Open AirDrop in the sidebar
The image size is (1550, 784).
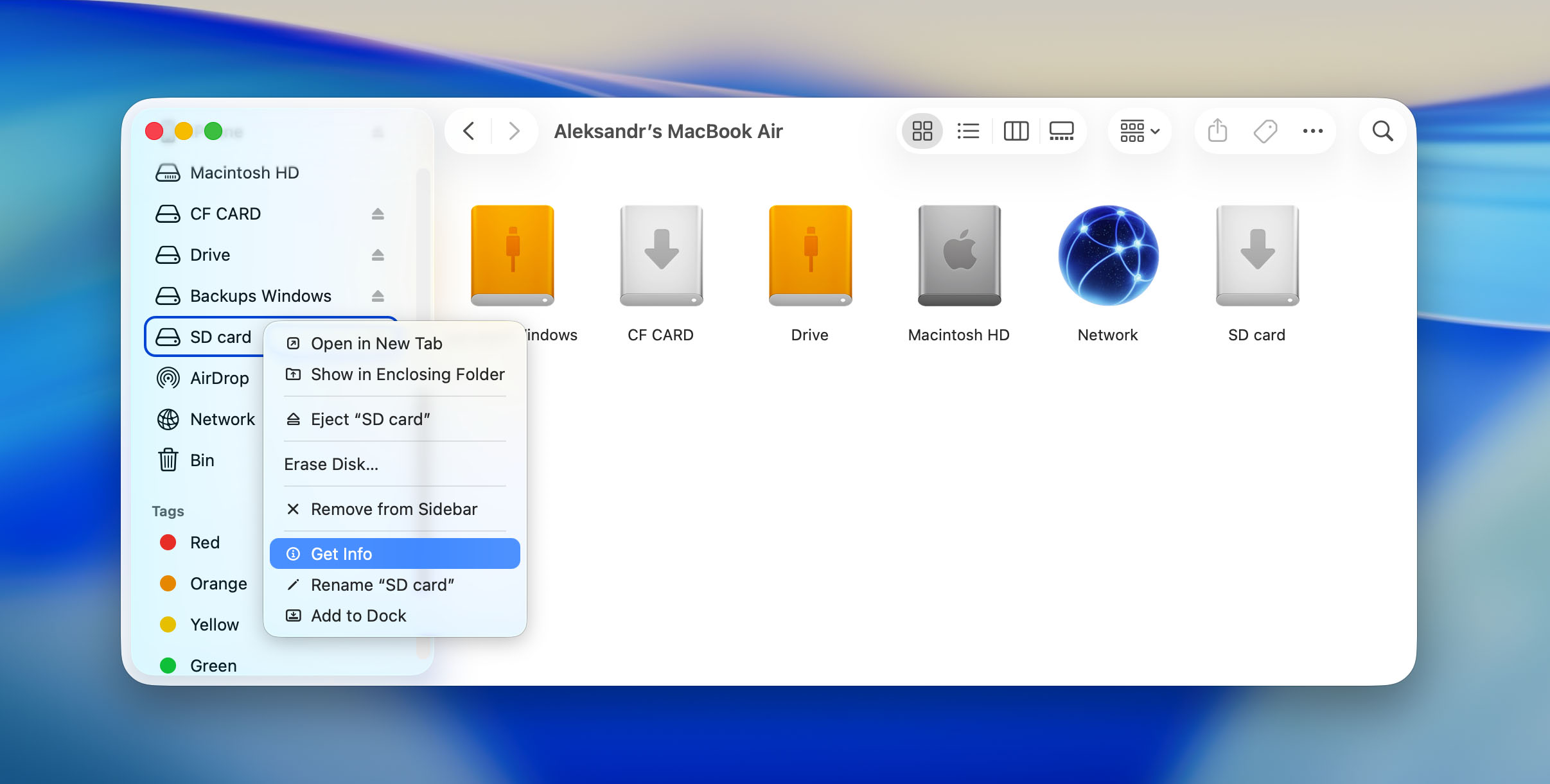219,378
